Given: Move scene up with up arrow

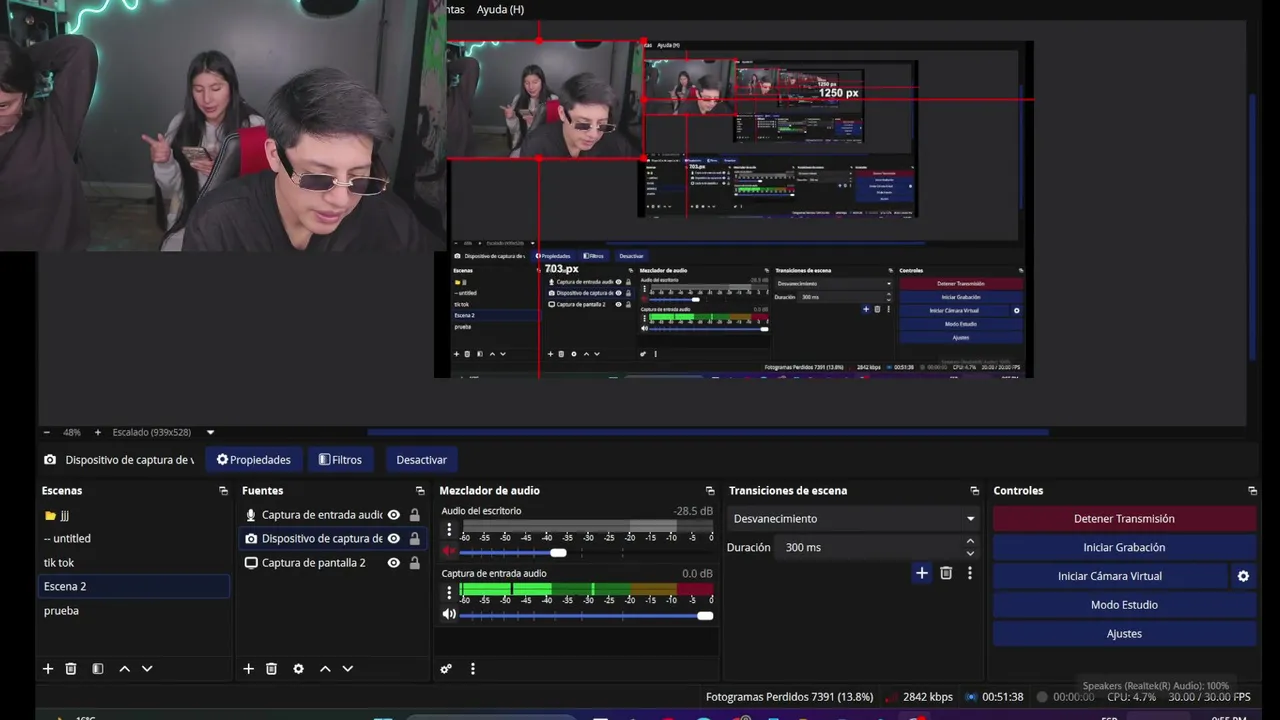Looking at the screenshot, I should (124, 669).
